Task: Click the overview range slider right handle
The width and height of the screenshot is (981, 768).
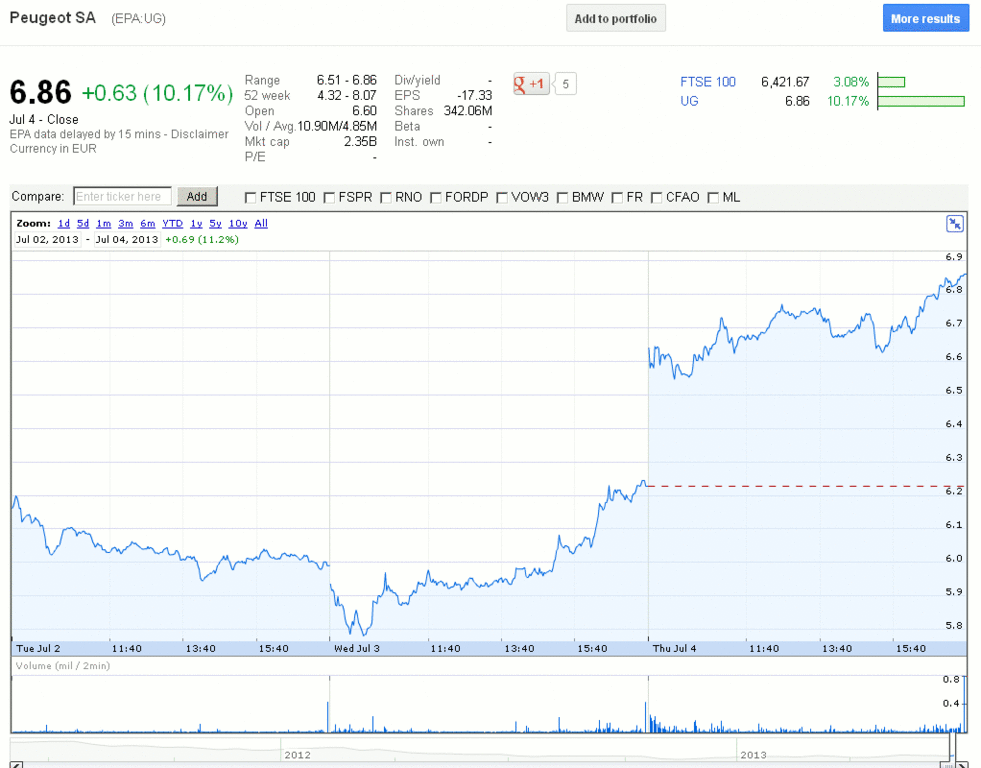Action: point(953,748)
